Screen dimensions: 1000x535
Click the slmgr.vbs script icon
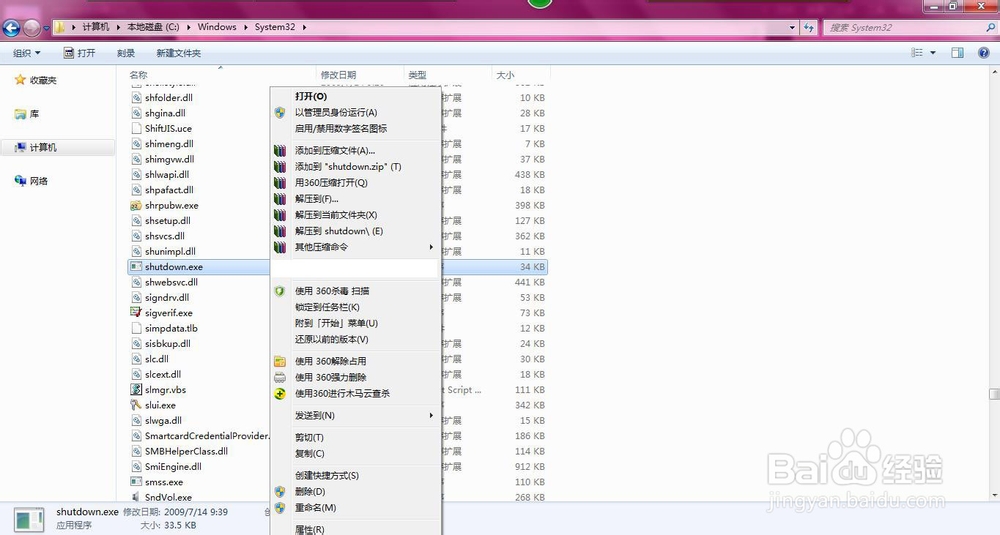click(136, 390)
